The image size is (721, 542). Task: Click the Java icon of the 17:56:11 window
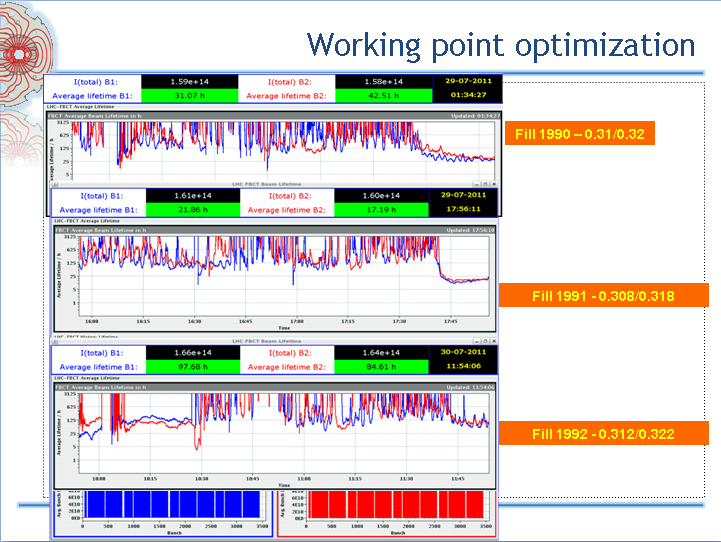point(55,184)
